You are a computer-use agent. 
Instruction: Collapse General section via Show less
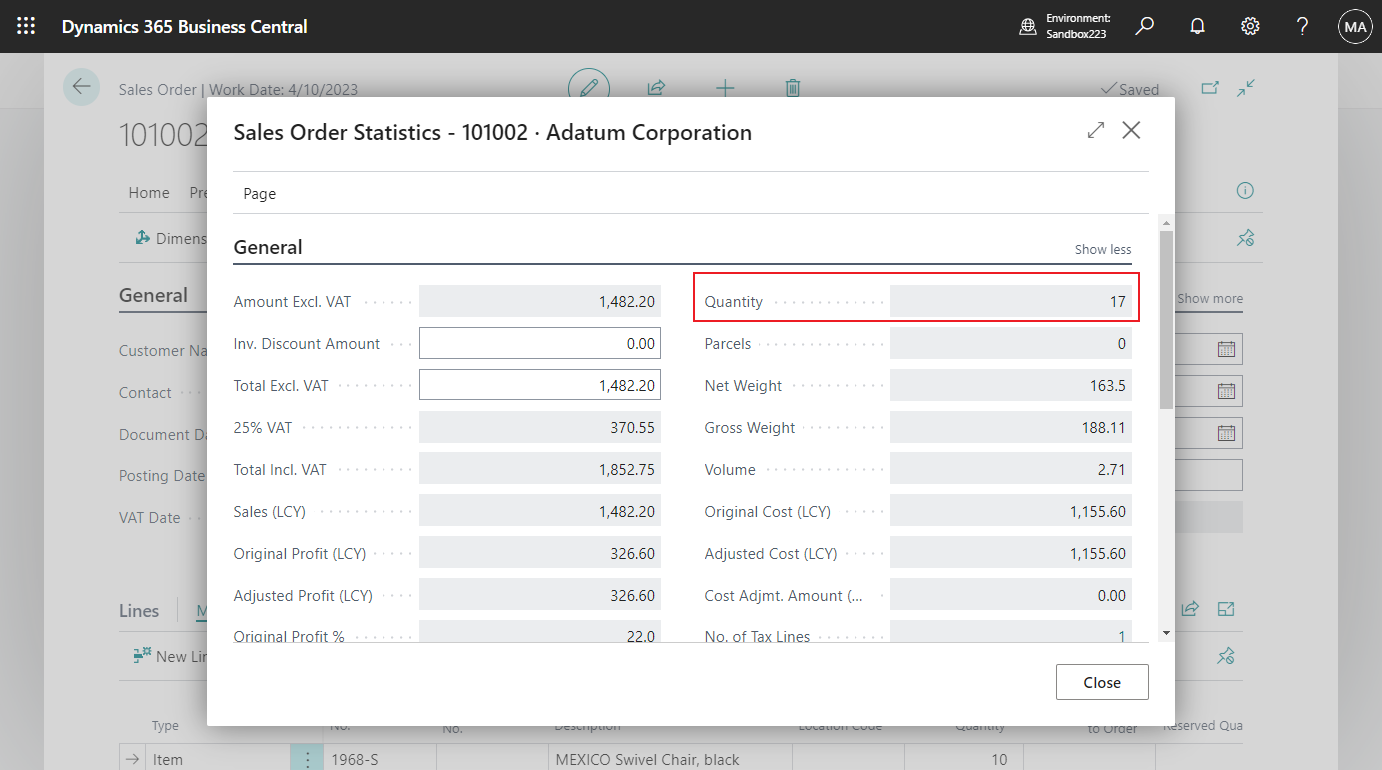click(1102, 249)
